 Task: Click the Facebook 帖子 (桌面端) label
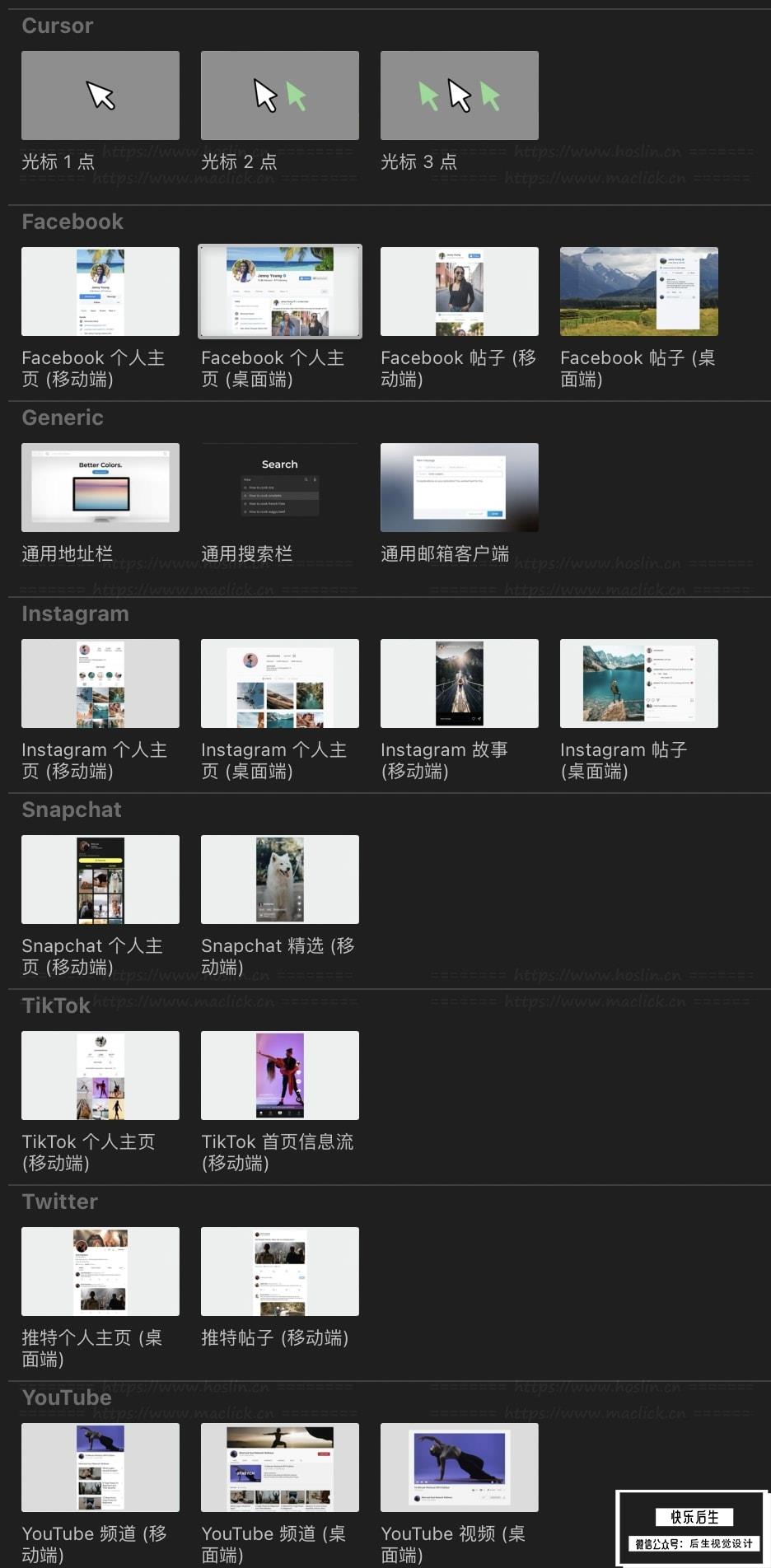(638, 368)
